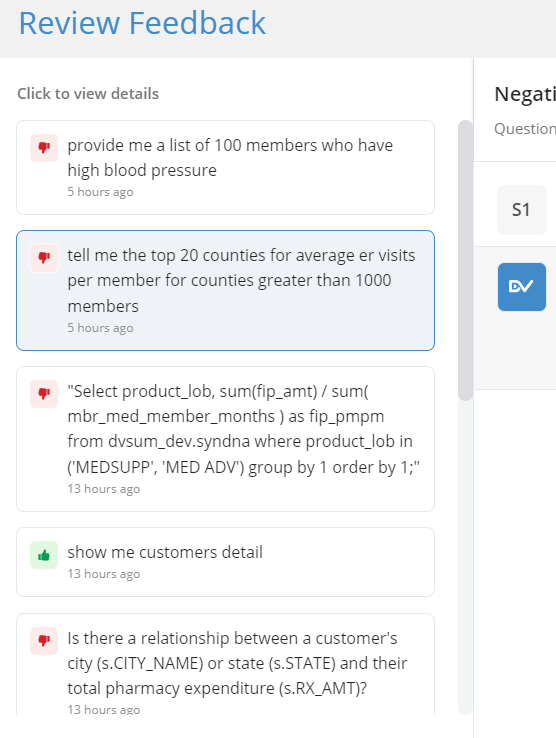The width and height of the screenshot is (556, 738).
Task: Click thumbs-up icon on customers detail question
Action: 44,555
